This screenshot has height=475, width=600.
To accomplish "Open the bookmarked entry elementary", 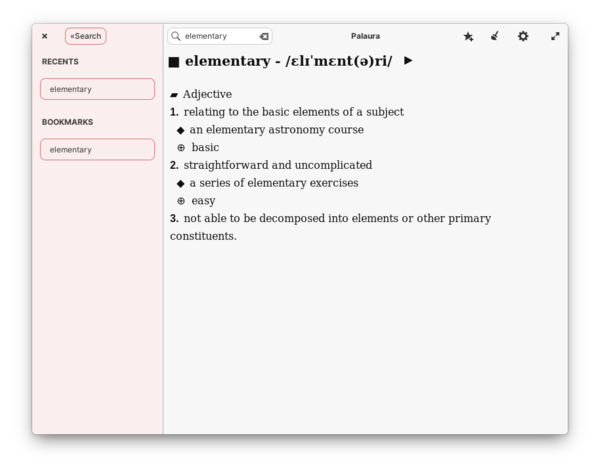I will pos(98,150).
